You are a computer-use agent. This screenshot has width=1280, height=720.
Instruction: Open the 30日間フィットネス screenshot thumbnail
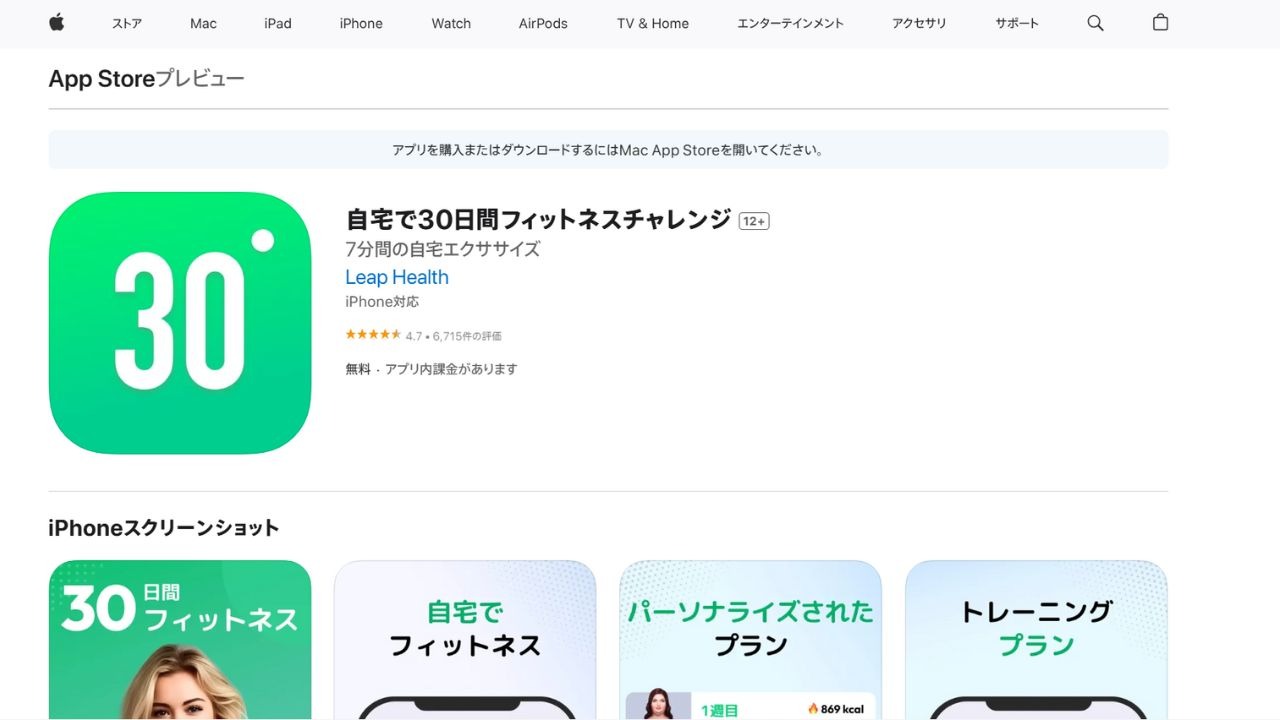point(180,640)
